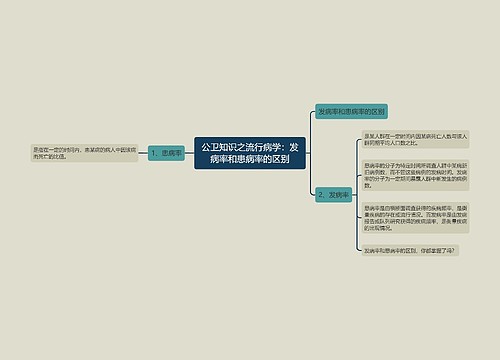Select the central node 公卫知识之流行病学
Image resolution: width=500 pixels, height=360 pixels.
(x=250, y=153)
